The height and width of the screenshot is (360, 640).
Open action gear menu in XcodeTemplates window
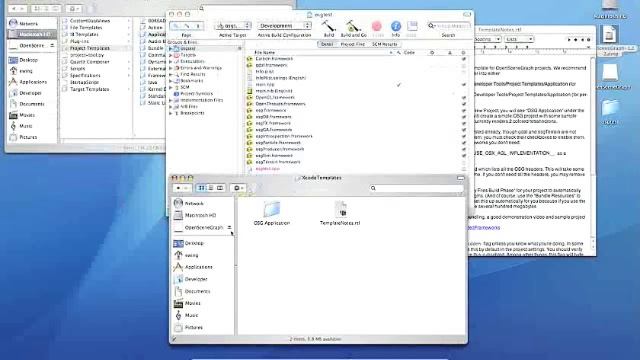pyautogui.click(x=238, y=188)
